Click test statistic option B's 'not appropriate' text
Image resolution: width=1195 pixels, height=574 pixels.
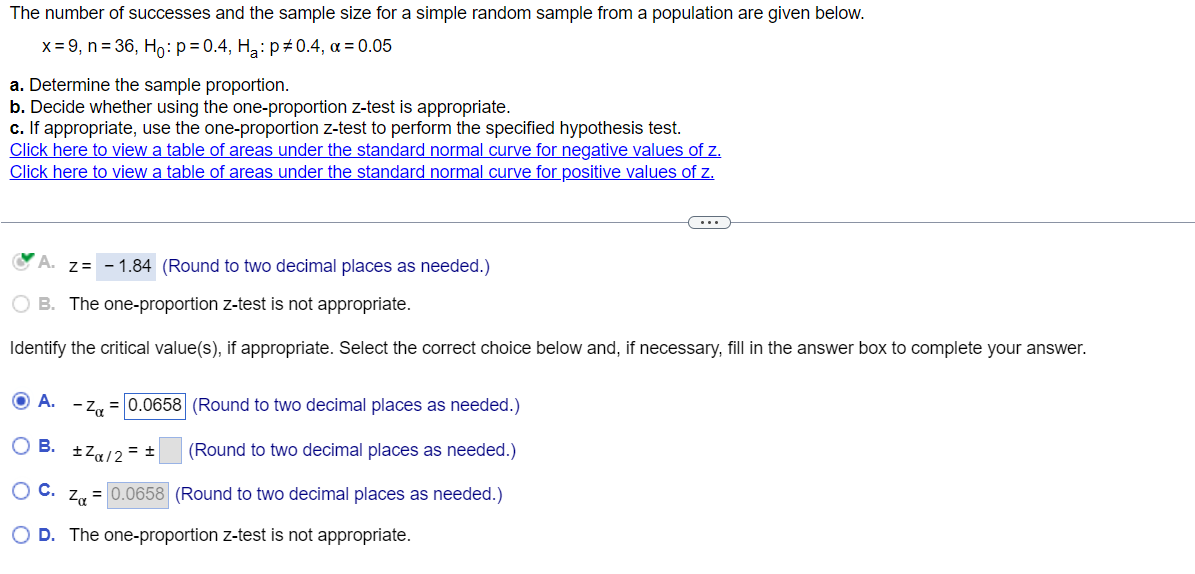tap(240, 304)
